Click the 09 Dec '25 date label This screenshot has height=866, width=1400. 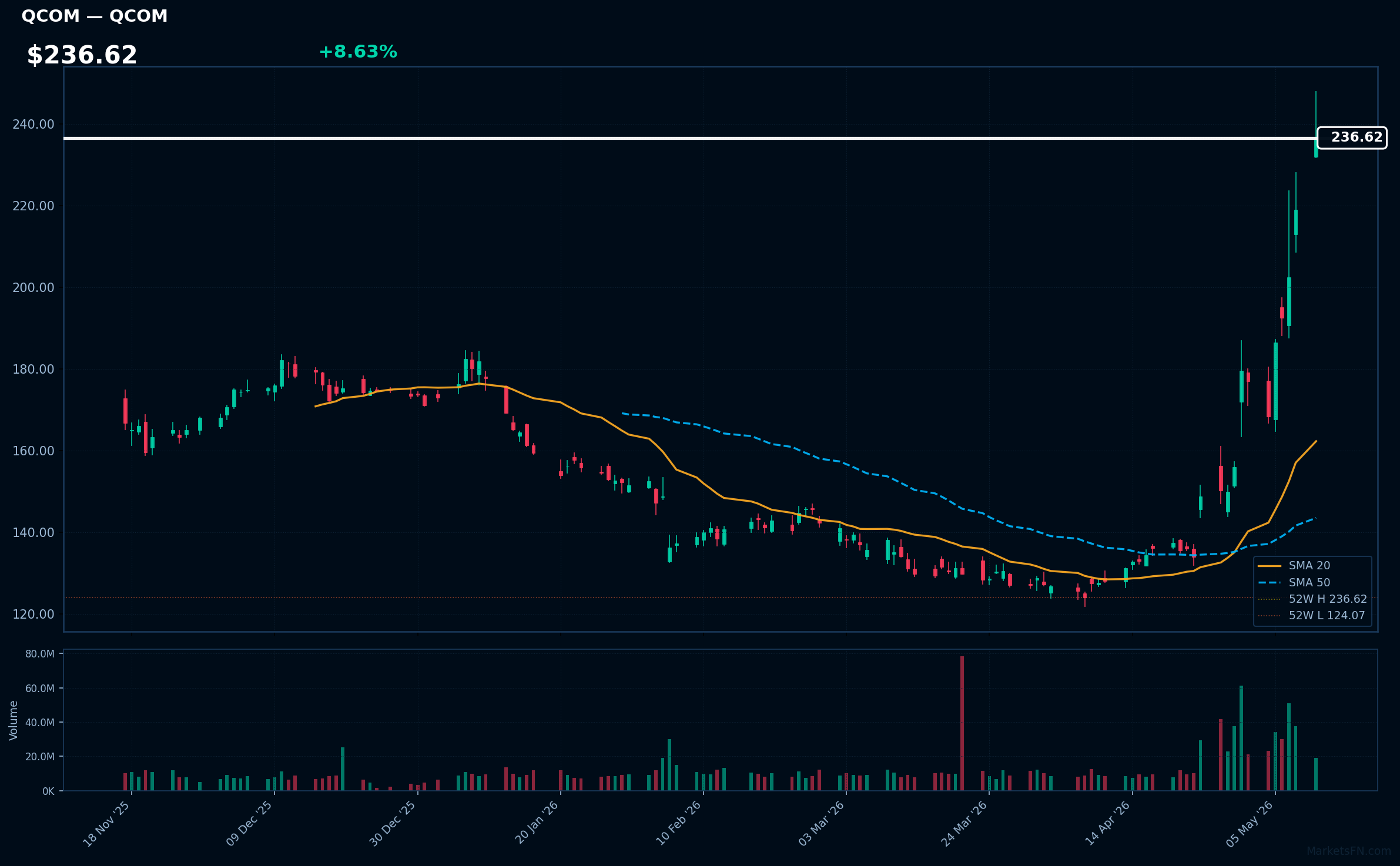point(249,824)
